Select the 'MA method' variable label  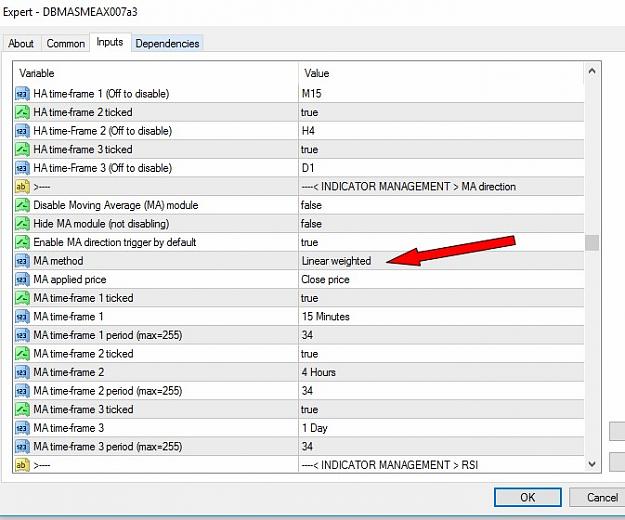point(58,261)
